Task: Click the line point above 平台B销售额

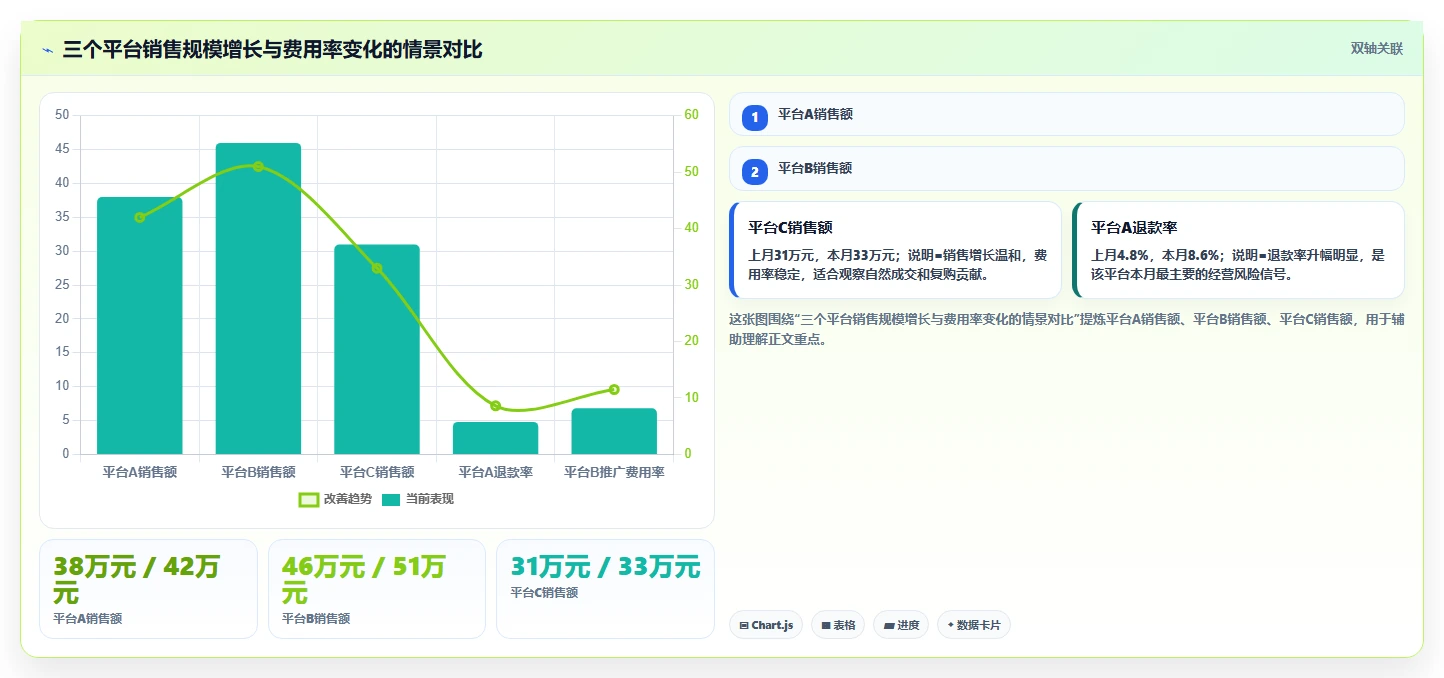Action: 258,166
